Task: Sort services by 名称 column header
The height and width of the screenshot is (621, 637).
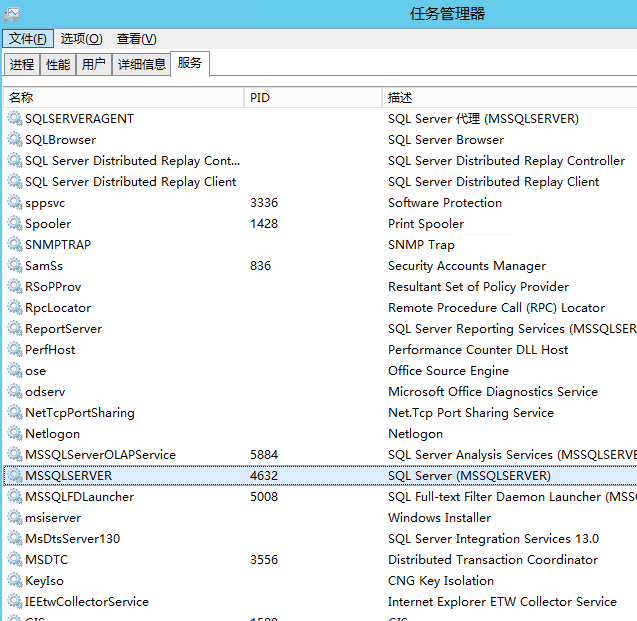Action: pos(124,97)
